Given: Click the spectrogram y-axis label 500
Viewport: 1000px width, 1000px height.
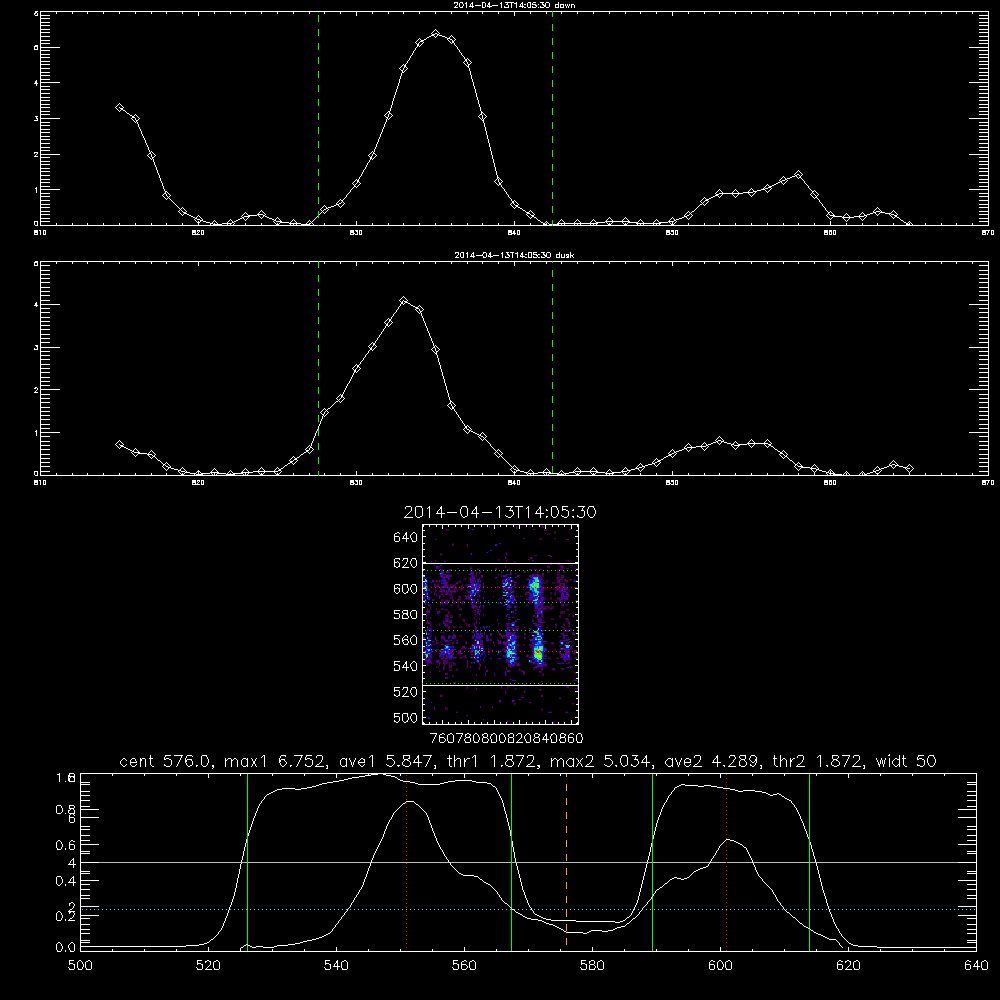Looking at the screenshot, I should tap(406, 718).
